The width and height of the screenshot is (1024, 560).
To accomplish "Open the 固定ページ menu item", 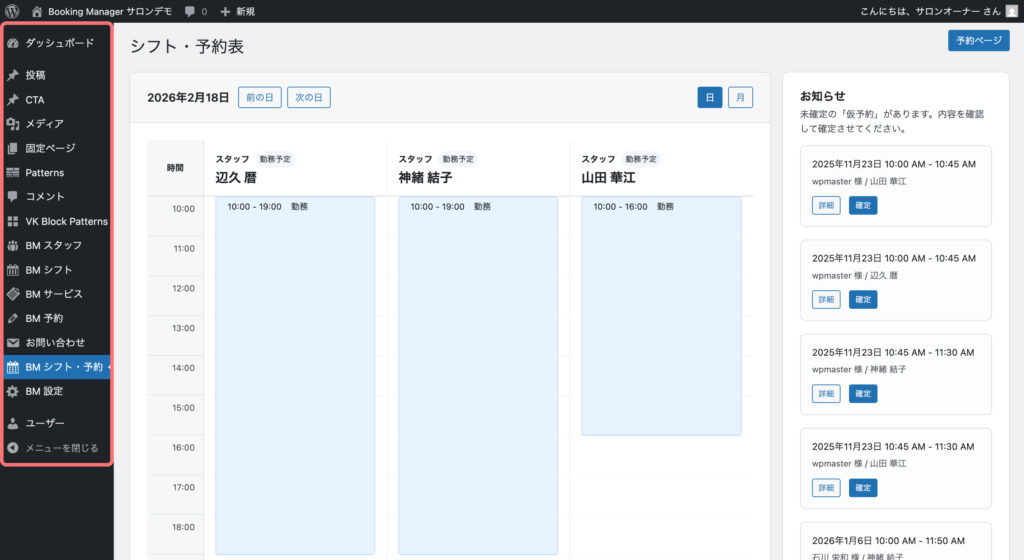I will tap(50, 148).
